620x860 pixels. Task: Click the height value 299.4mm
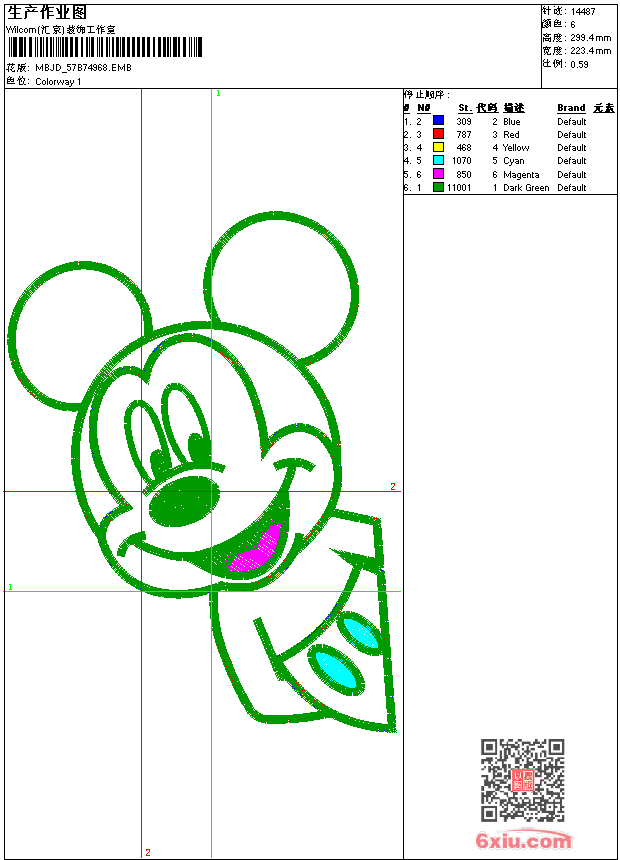click(x=590, y=37)
